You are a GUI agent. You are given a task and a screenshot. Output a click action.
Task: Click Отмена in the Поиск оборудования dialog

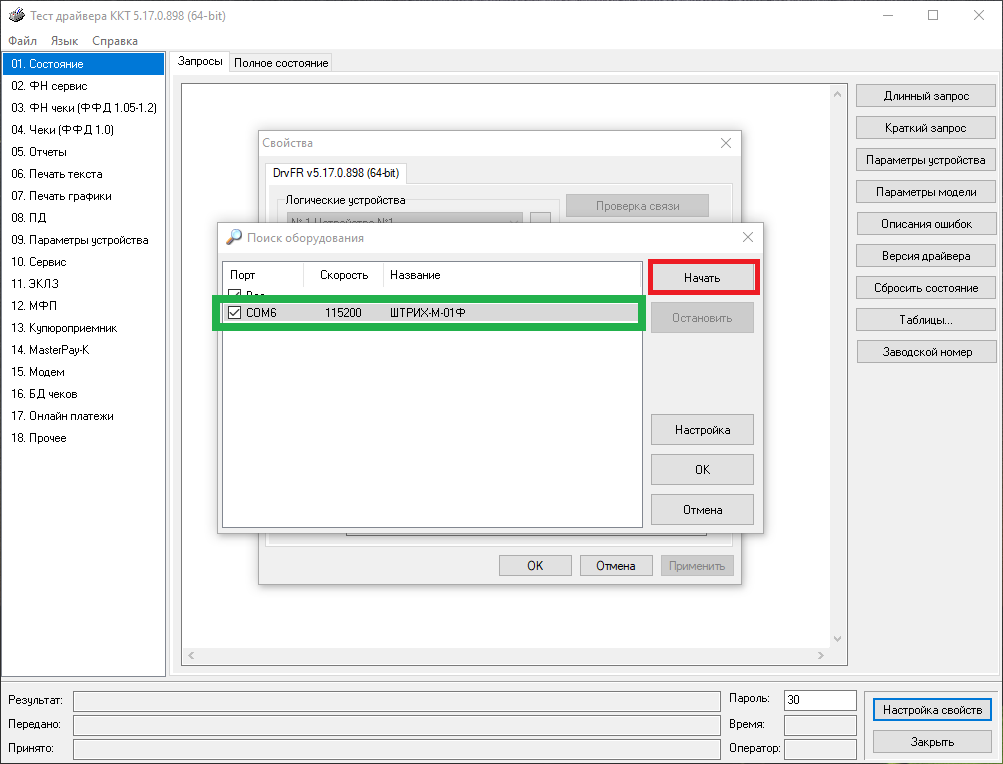tap(702, 510)
